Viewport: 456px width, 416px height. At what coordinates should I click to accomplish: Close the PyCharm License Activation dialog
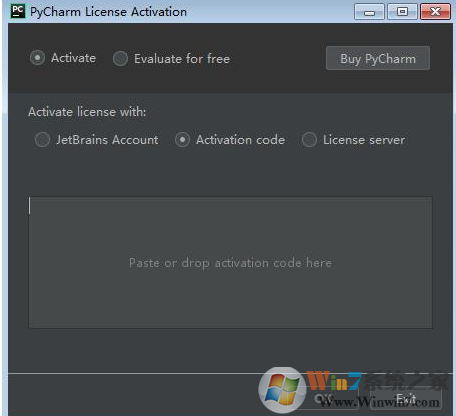coord(435,12)
